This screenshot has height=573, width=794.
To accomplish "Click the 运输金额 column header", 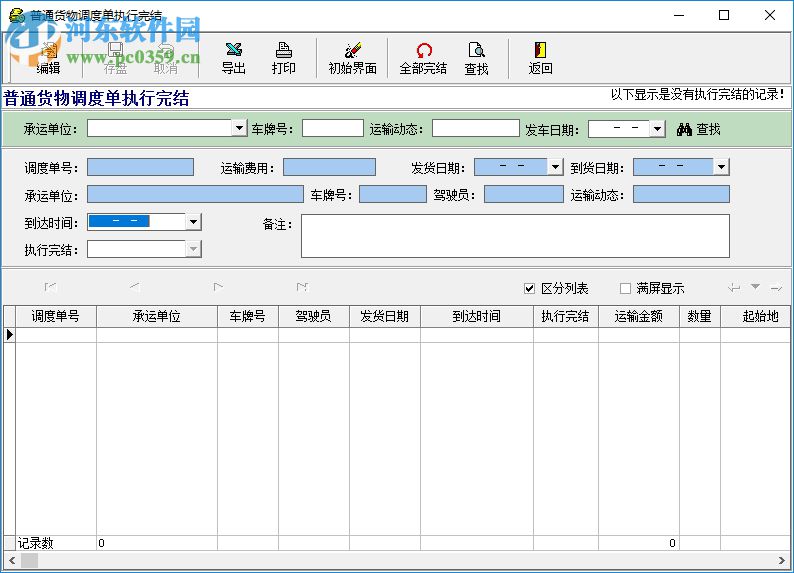I will [x=639, y=316].
